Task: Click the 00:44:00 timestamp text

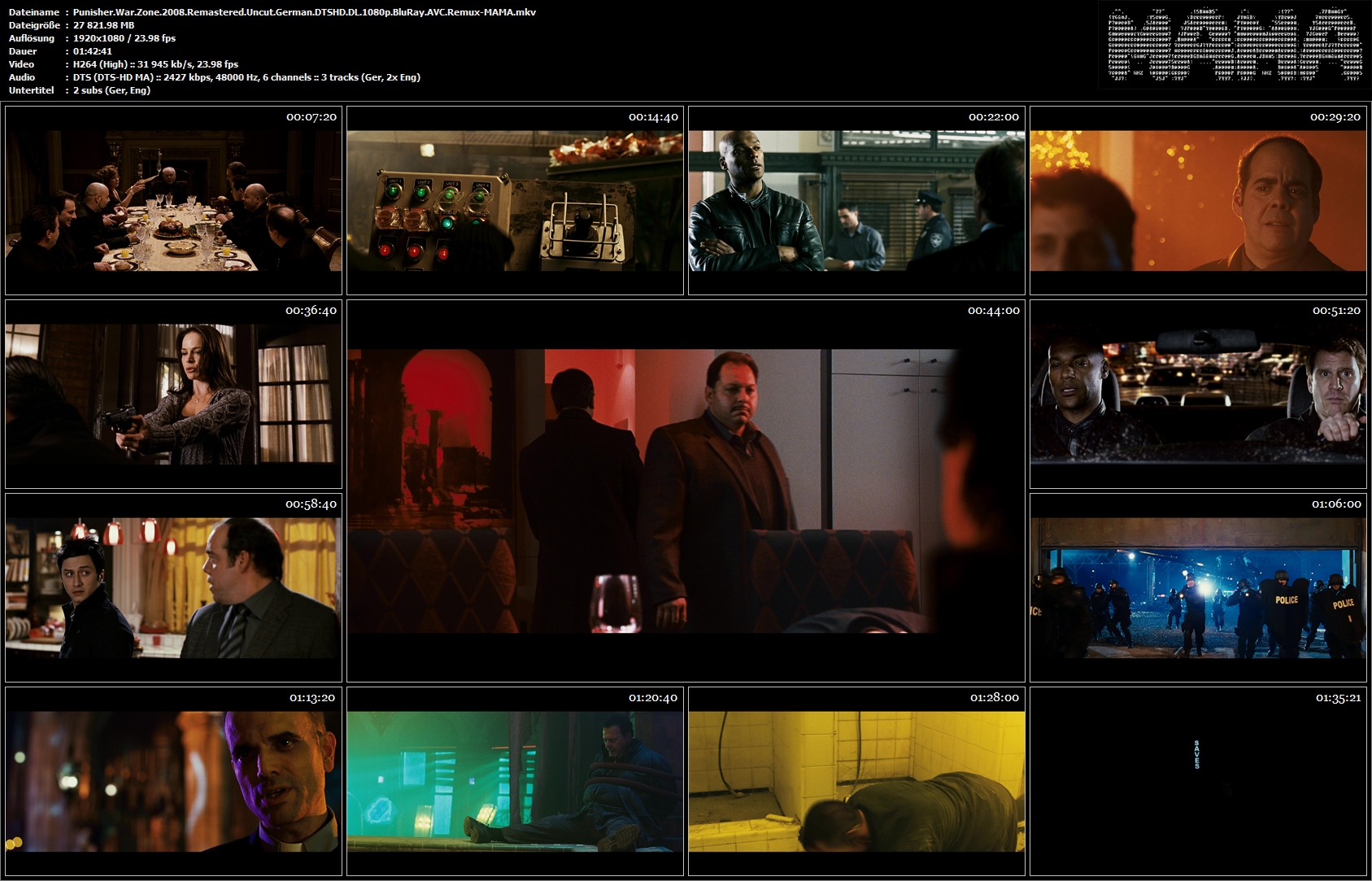Action: (x=993, y=311)
